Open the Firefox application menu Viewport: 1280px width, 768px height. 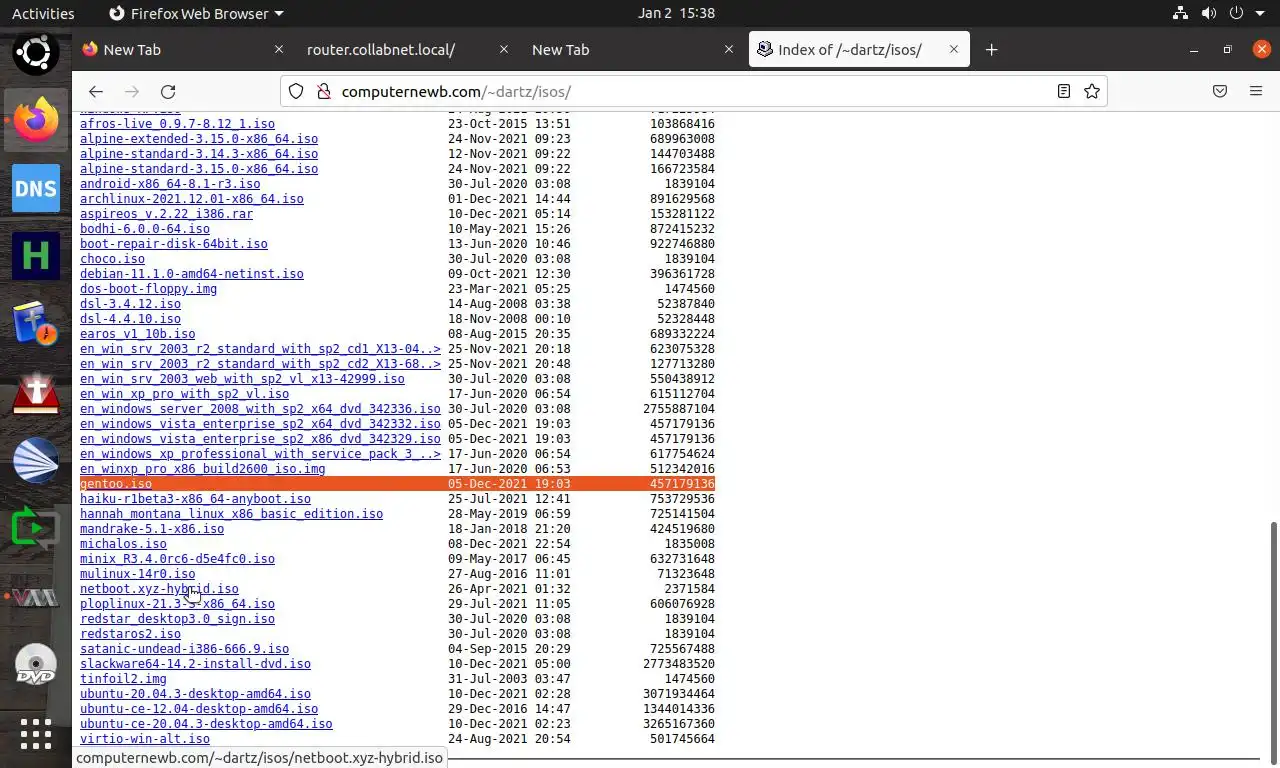(x=1256, y=91)
